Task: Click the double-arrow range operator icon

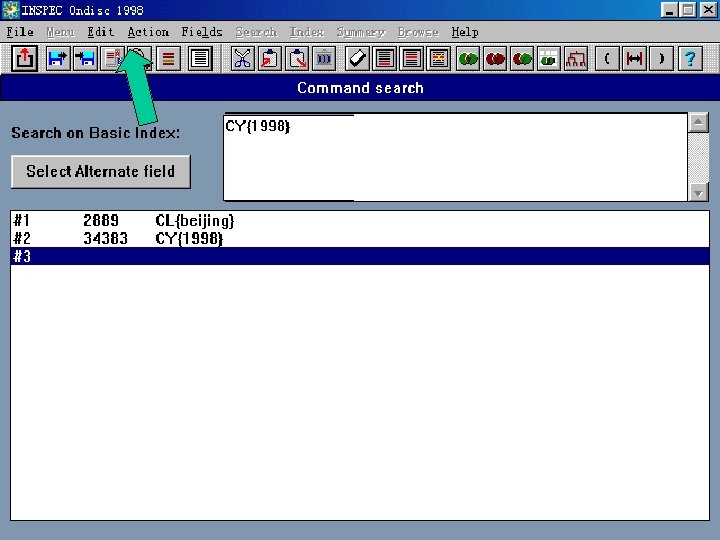Action: point(634,59)
